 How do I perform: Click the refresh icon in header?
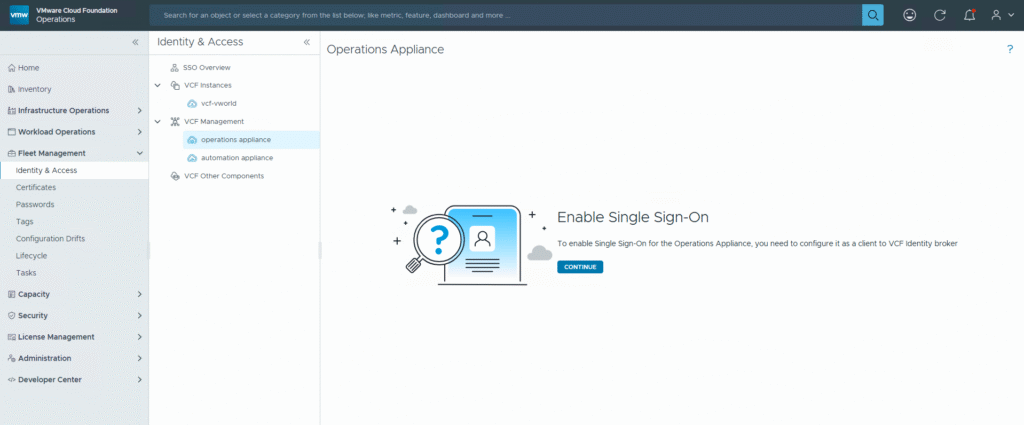point(939,15)
